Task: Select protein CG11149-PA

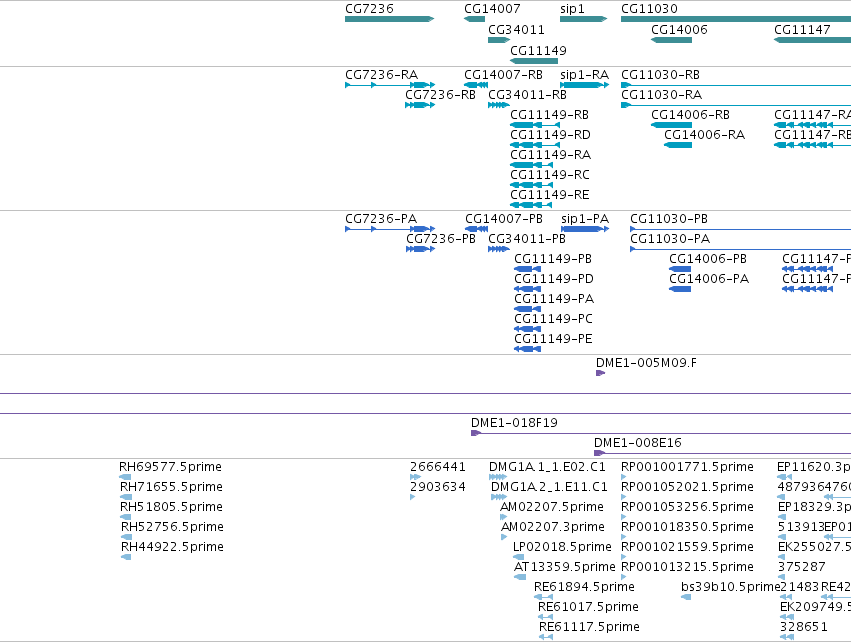Action: (528, 309)
